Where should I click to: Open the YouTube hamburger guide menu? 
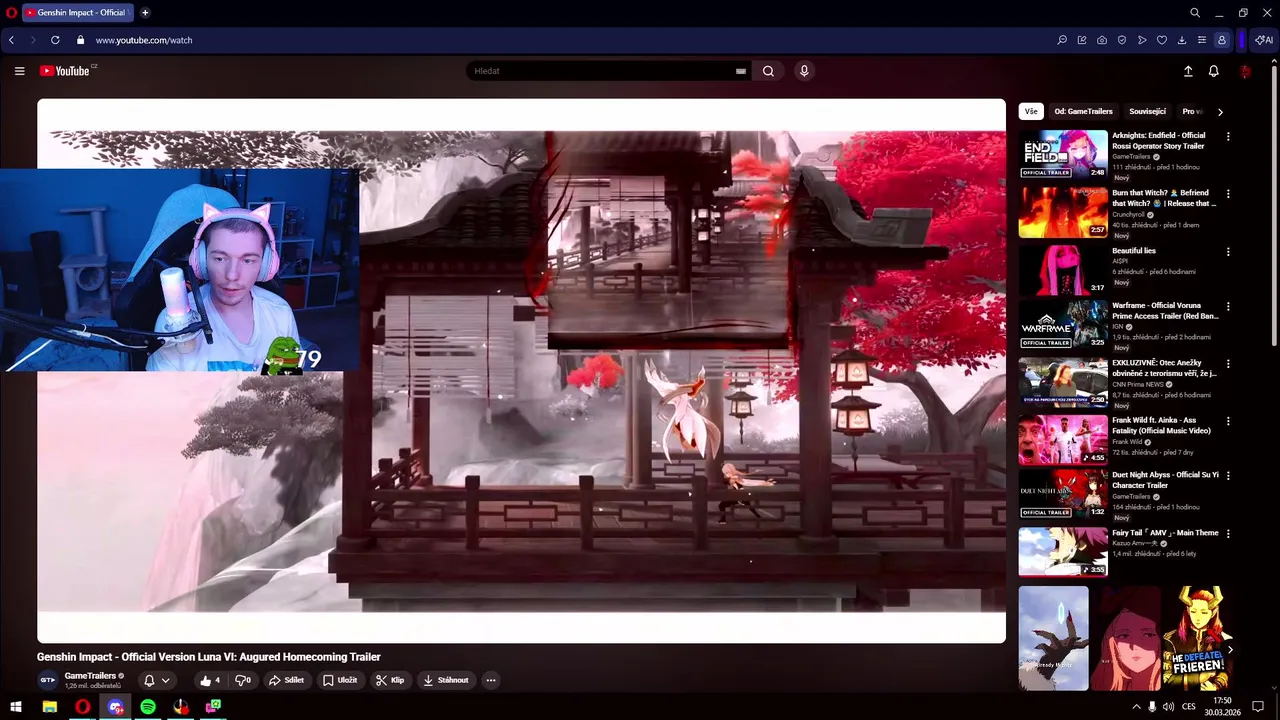19,71
